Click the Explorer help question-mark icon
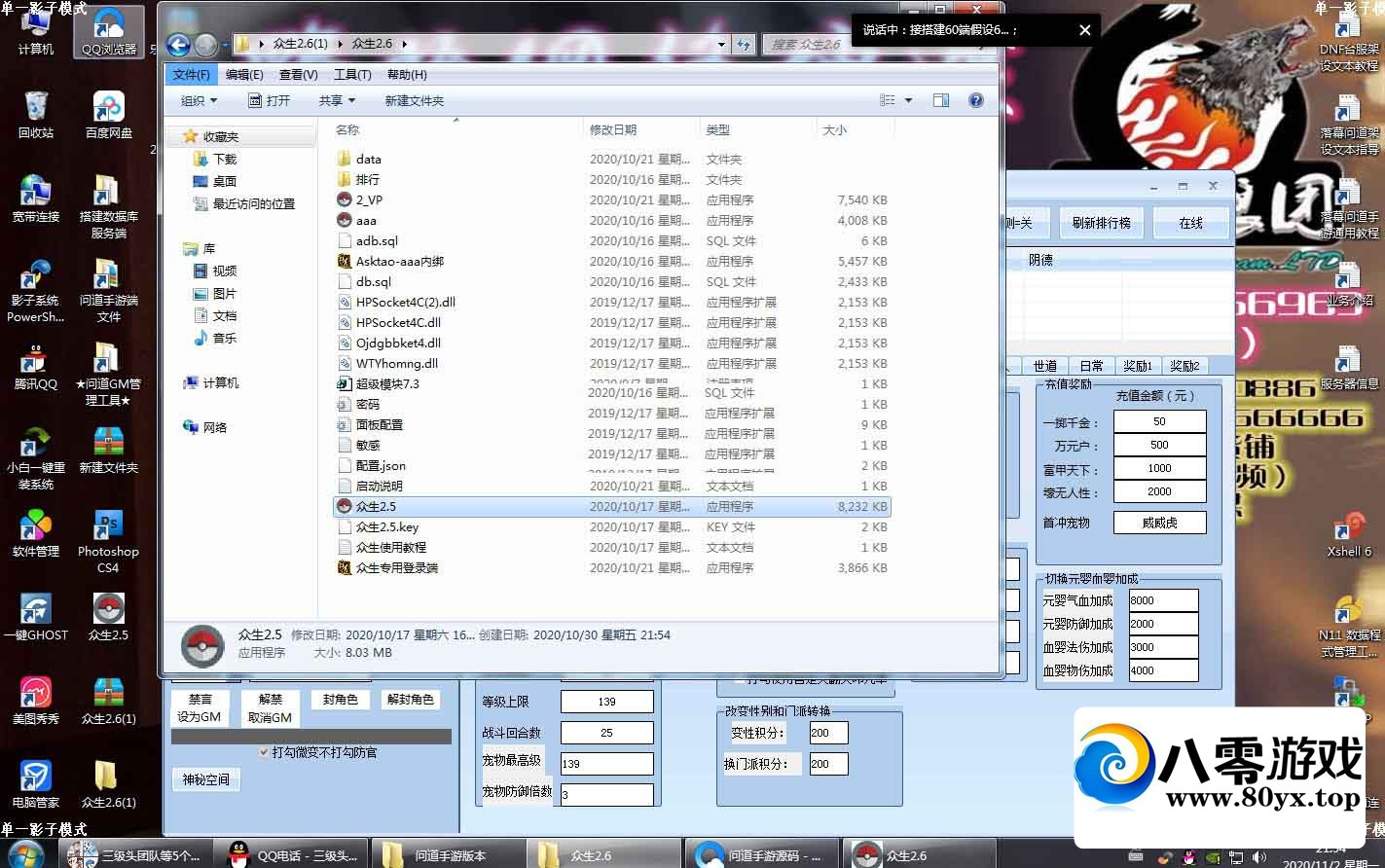 [976, 100]
